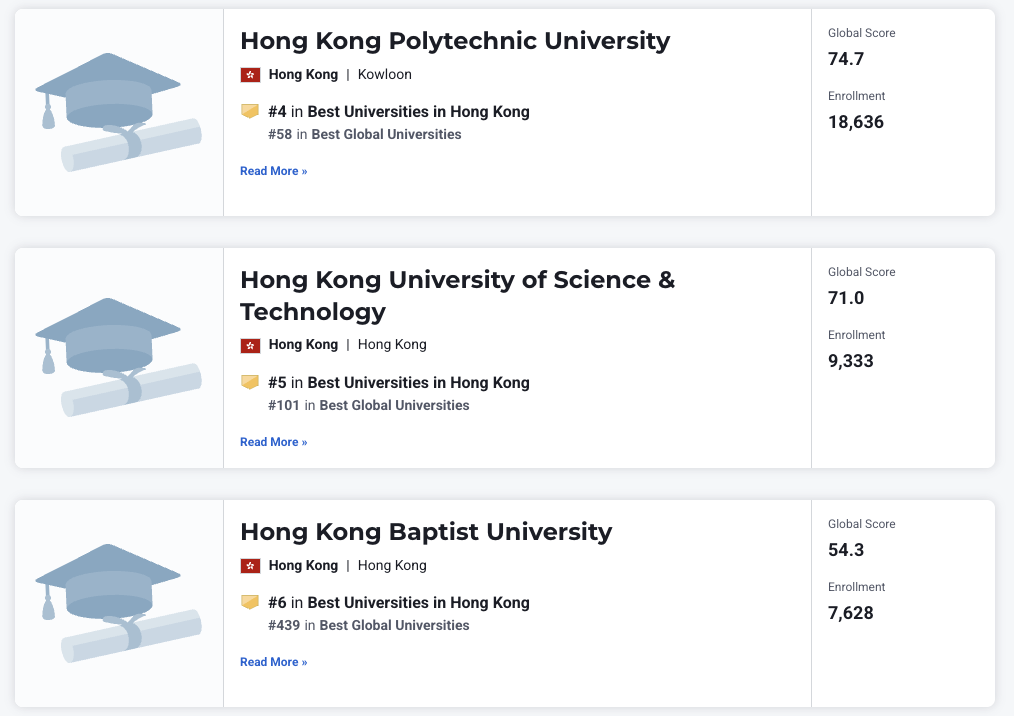Open Hong Kong Polytechnic University title

(455, 41)
